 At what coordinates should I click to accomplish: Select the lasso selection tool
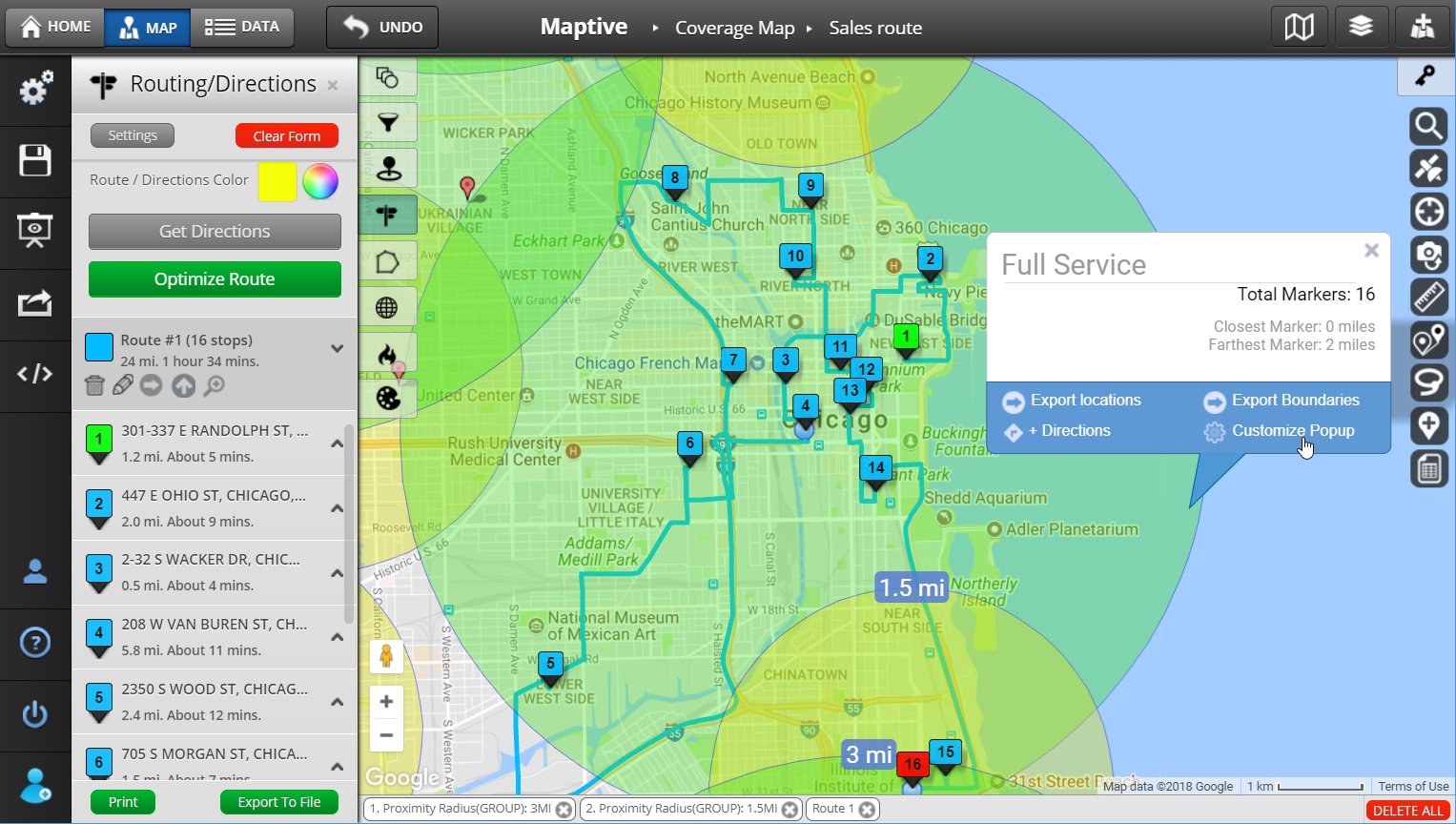(1428, 382)
